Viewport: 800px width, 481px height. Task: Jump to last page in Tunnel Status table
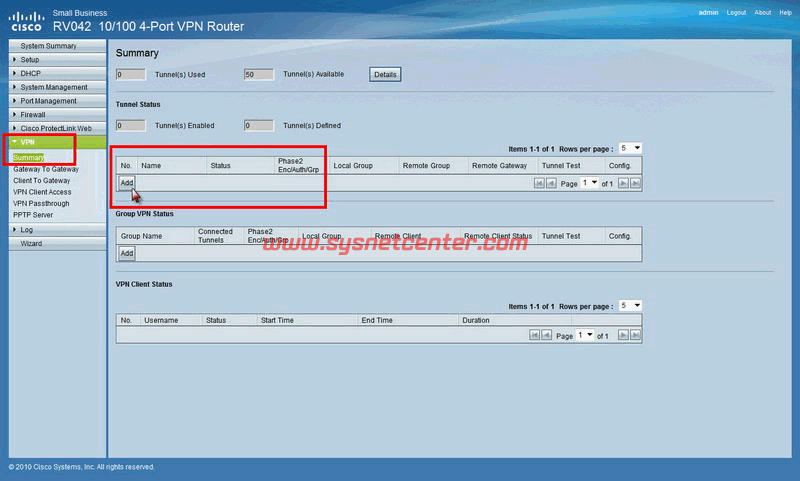[x=635, y=183]
